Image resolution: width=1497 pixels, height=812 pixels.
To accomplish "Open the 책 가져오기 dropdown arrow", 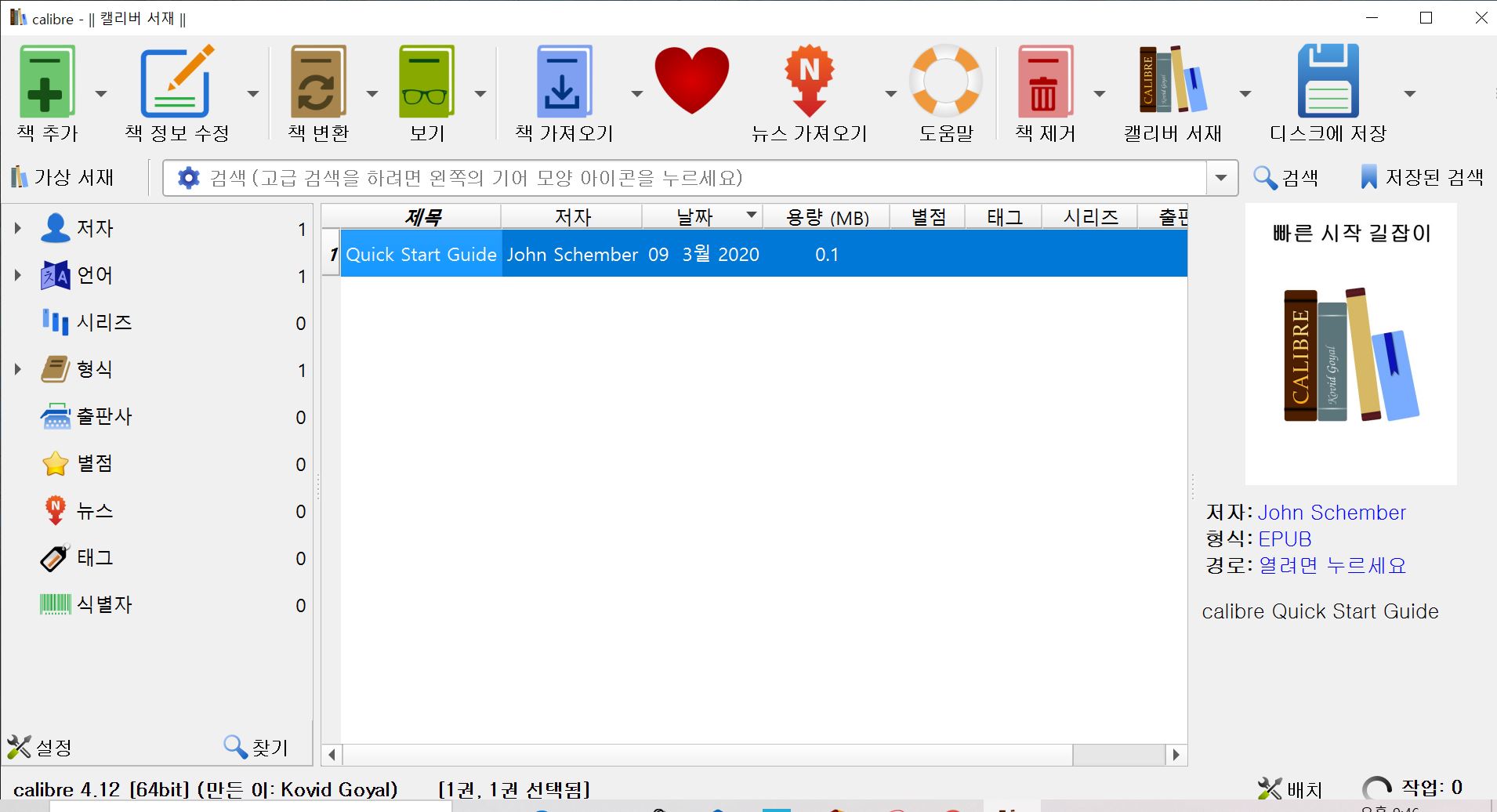I will click(637, 93).
